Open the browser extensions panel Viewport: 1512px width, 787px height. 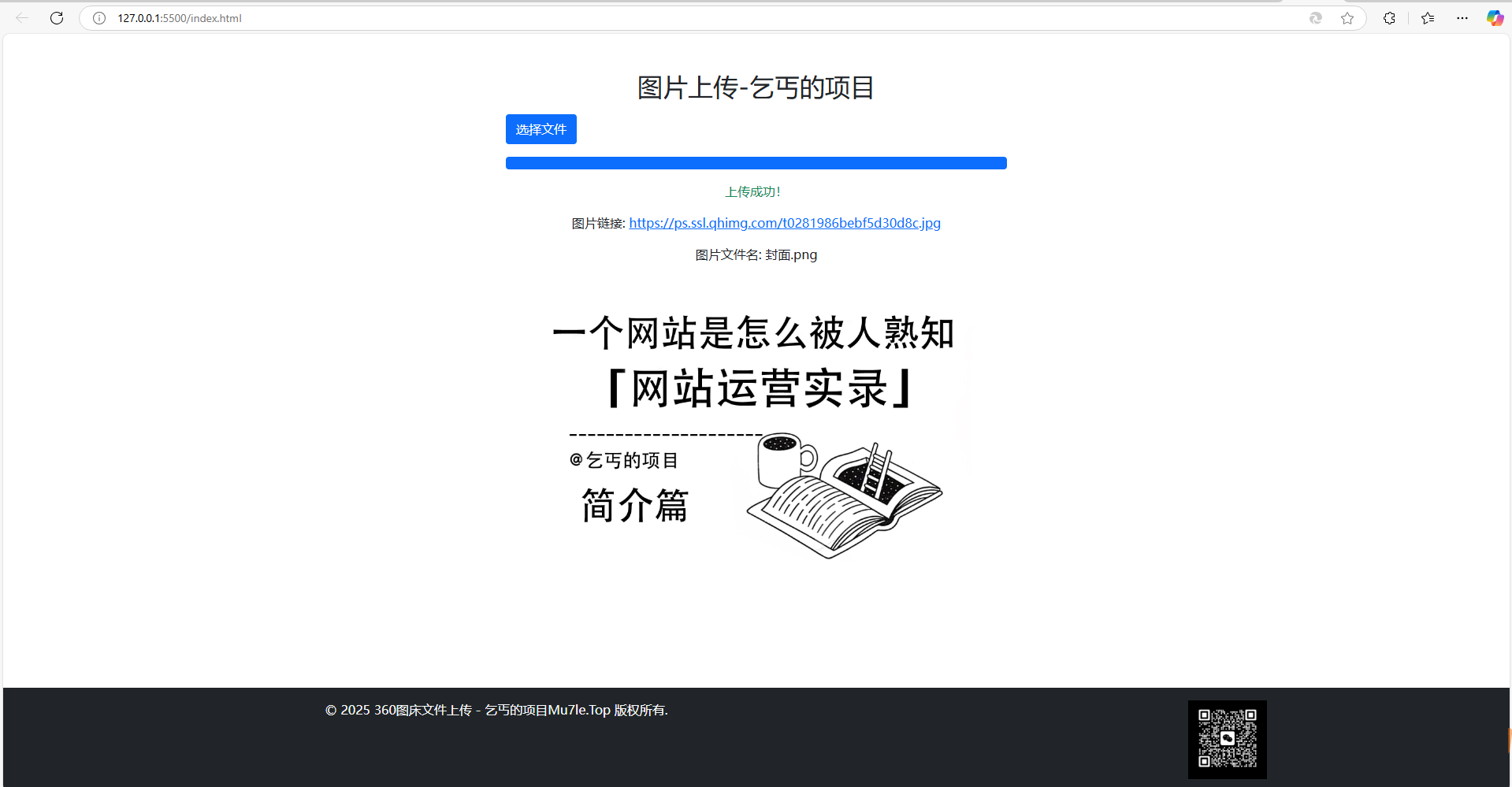click(1389, 17)
